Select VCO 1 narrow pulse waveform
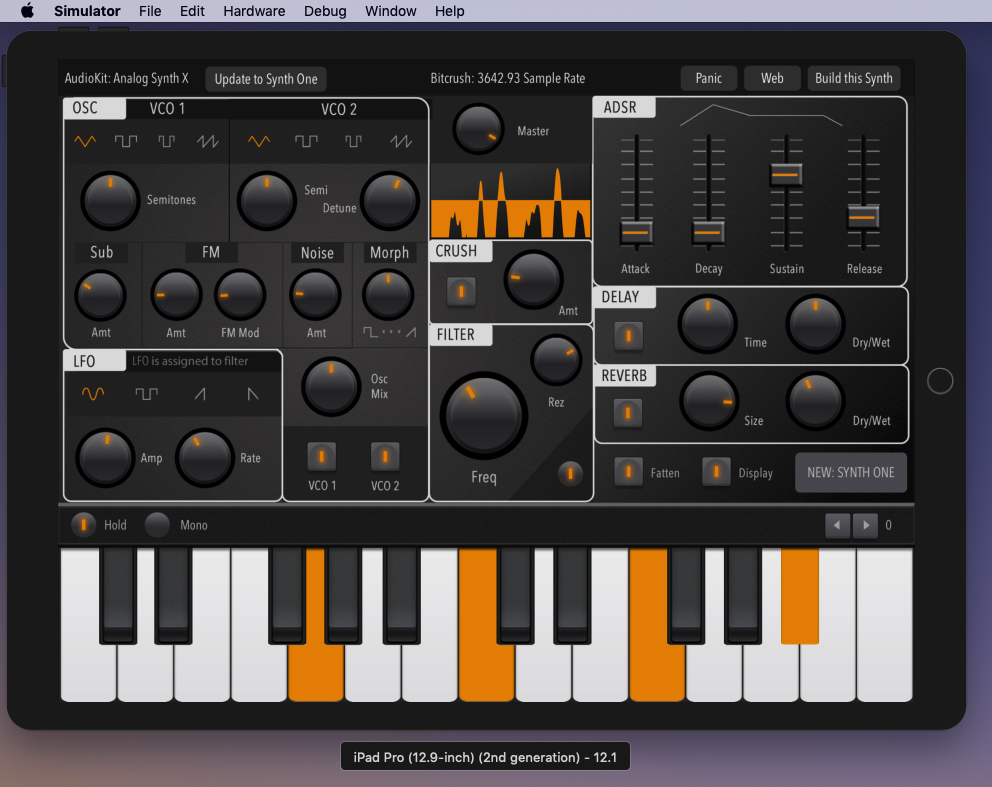The width and height of the screenshot is (992, 787). [166, 140]
